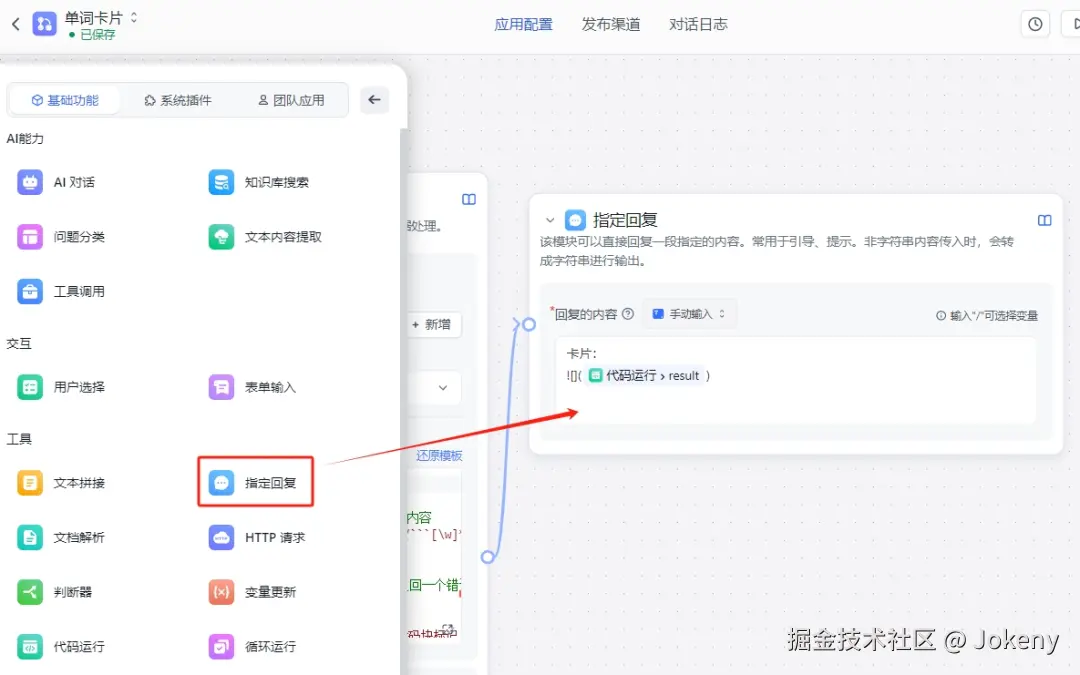
Task: Click the 输入"/"可选择变量 hint
Action: pos(986,315)
